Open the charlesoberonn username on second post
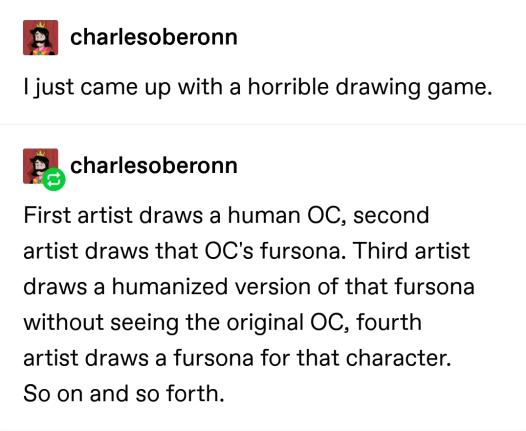The image size is (526, 431). (154, 165)
